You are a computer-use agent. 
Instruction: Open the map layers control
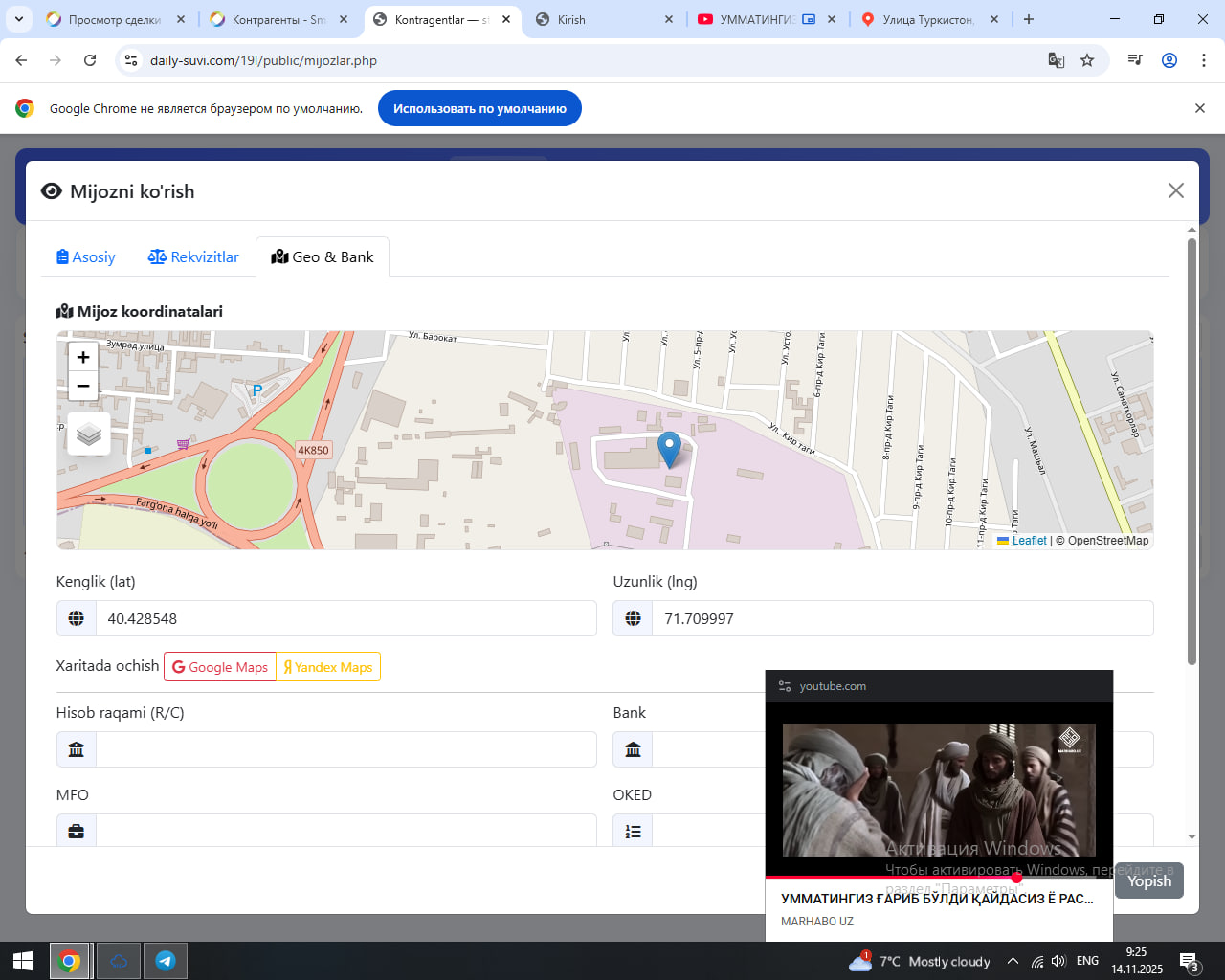pos(89,434)
